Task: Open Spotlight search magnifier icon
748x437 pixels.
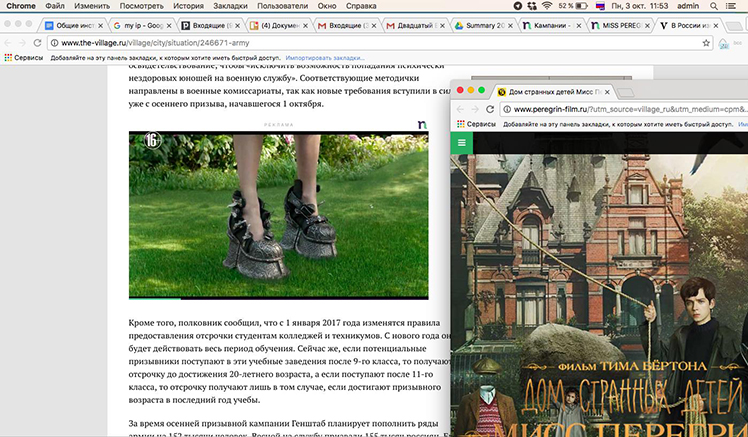Action: tap(714, 6)
